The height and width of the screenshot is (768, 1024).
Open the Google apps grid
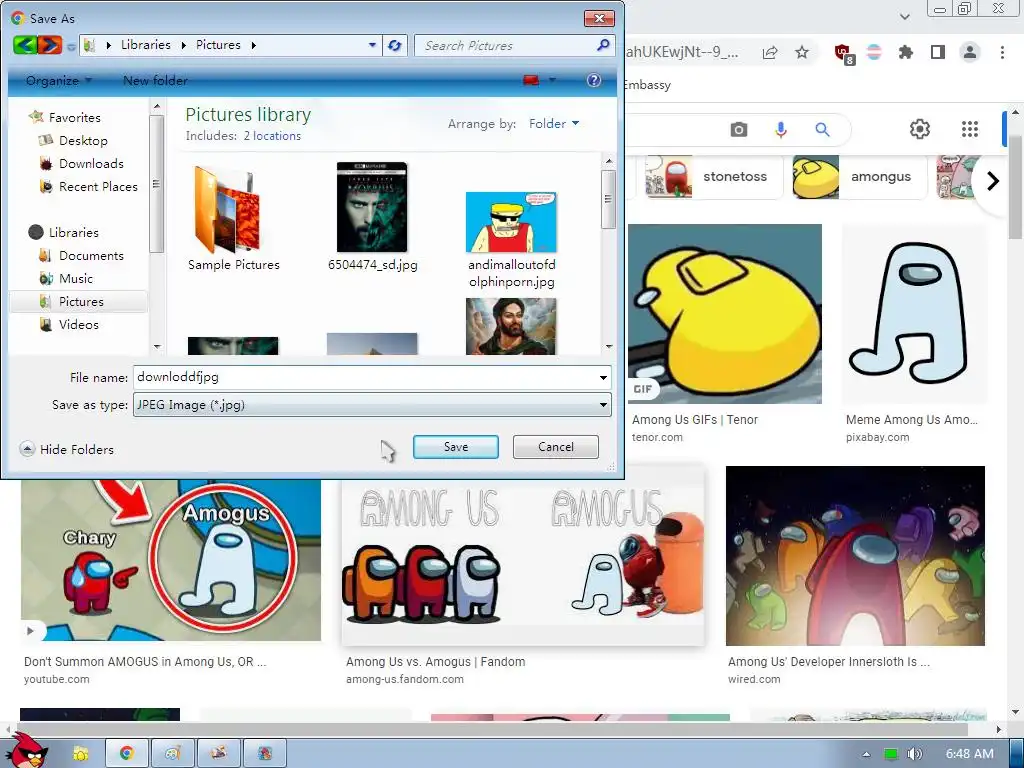(x=970, y=129)
